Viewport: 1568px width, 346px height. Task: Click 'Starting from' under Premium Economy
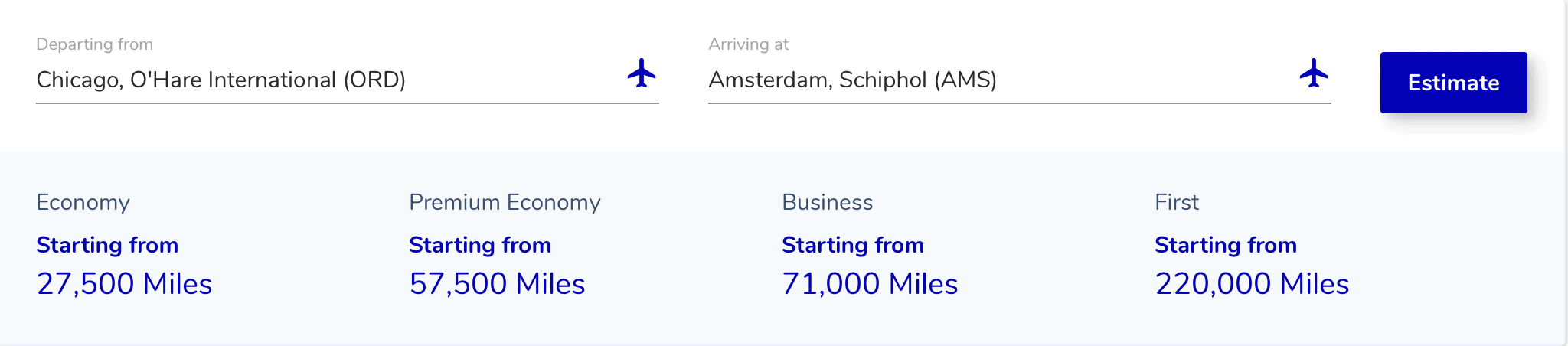pos(480,245)
